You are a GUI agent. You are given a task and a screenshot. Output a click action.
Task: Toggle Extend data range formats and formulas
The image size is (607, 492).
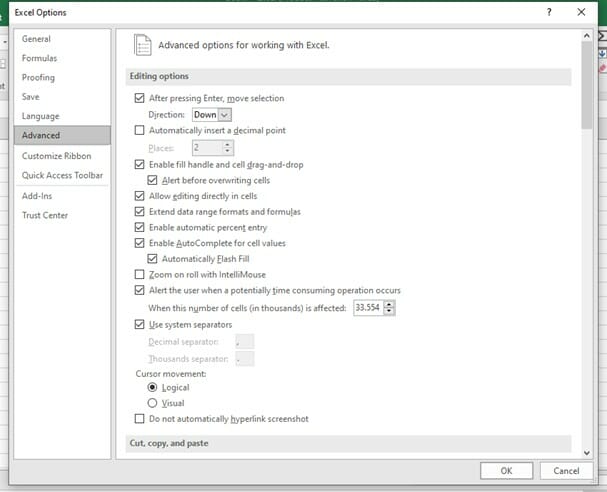click(139, 212)
